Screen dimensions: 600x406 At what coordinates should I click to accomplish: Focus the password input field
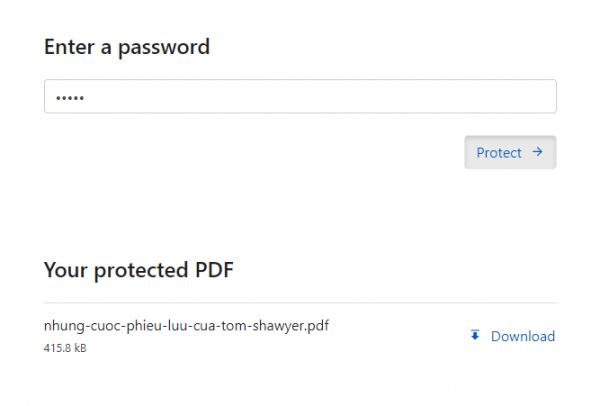pos(300,96)
